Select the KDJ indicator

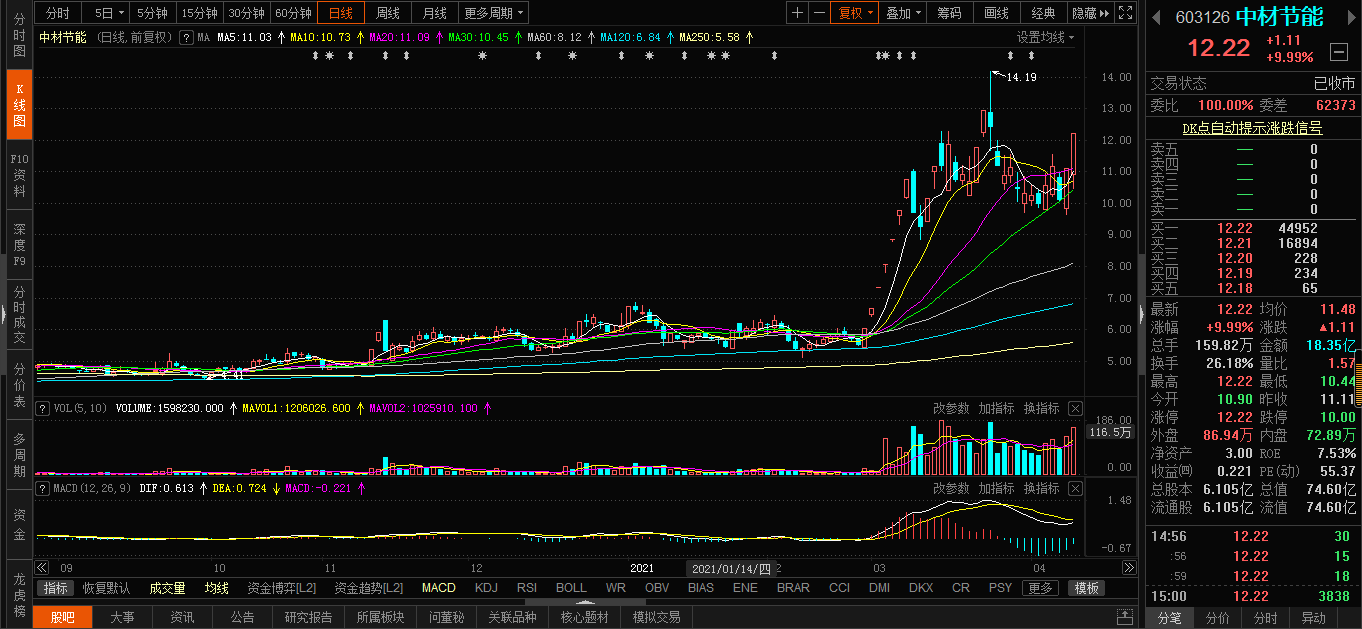(x=486, y=588)
